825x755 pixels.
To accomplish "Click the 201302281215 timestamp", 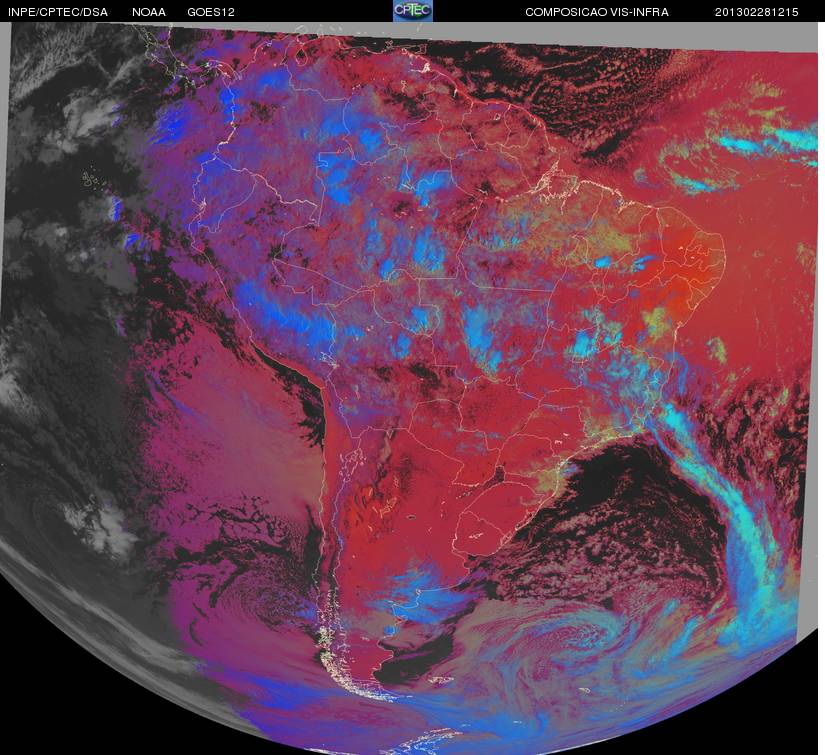I will pyautogui.click(x=756, y=12).
